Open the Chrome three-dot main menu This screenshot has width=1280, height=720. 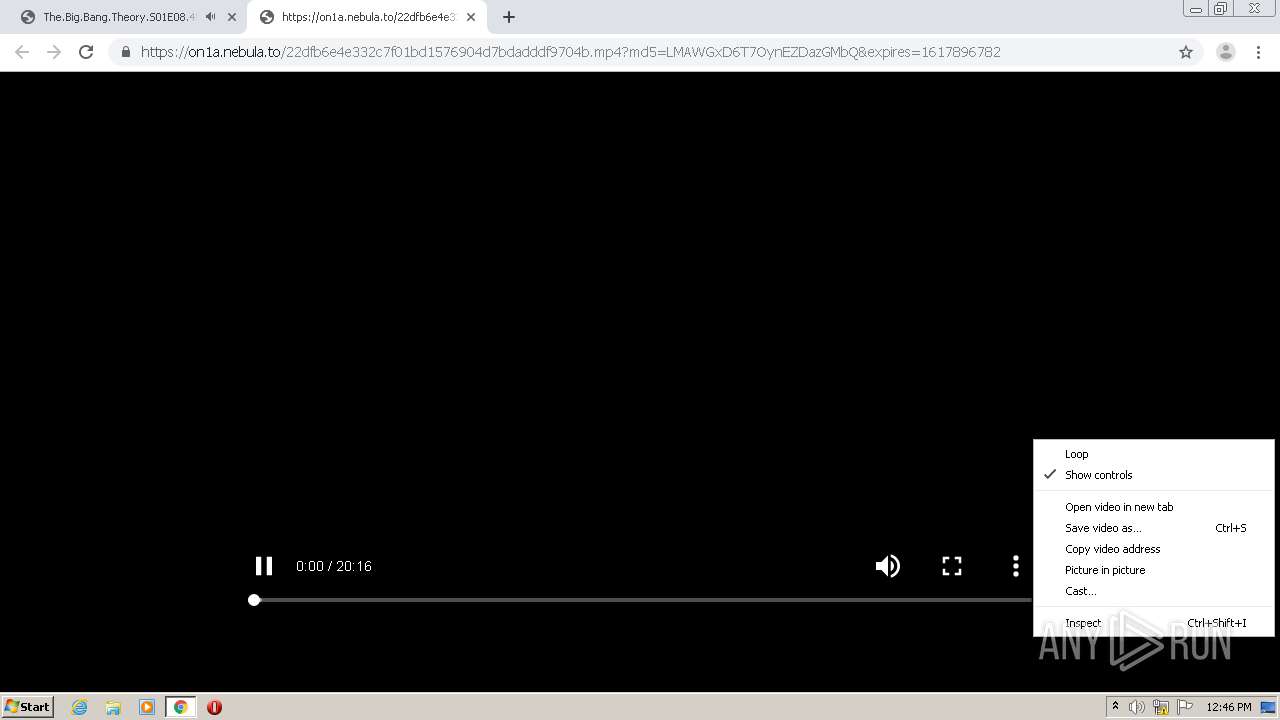[1258, 52]
